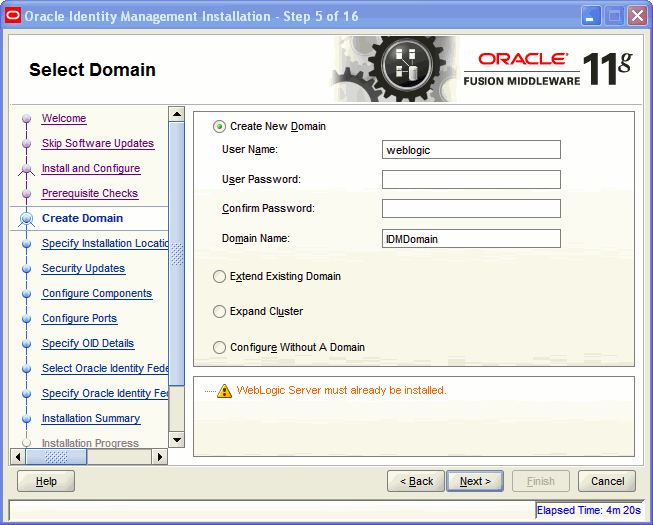Click the warning icon in message panel
This screenshot has width=653, height=525.
click(224, 391)
